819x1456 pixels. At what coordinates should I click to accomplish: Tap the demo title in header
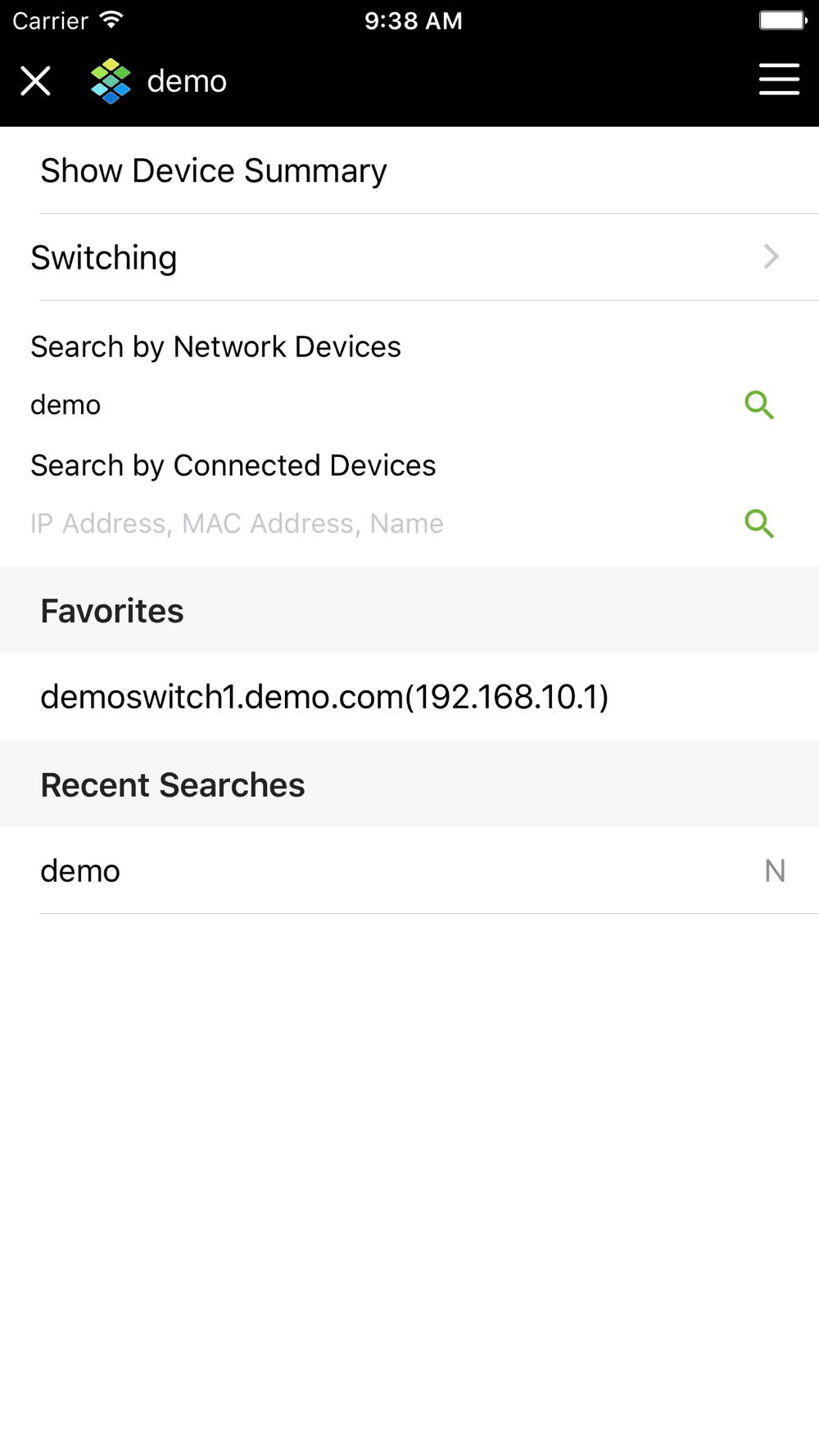tap(187, 82)
